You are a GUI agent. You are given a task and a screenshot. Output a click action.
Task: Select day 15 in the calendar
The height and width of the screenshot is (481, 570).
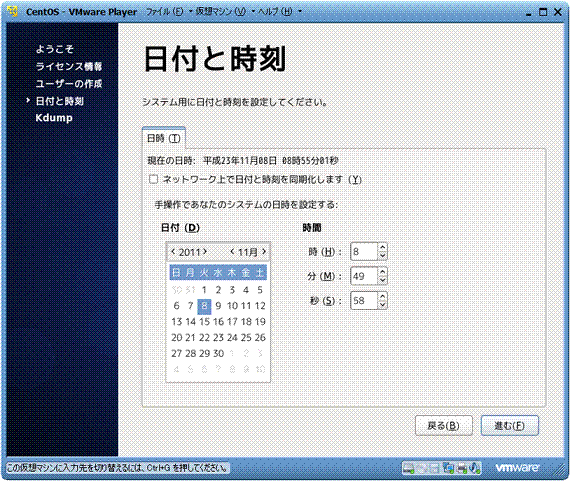[x=204, y=322]
